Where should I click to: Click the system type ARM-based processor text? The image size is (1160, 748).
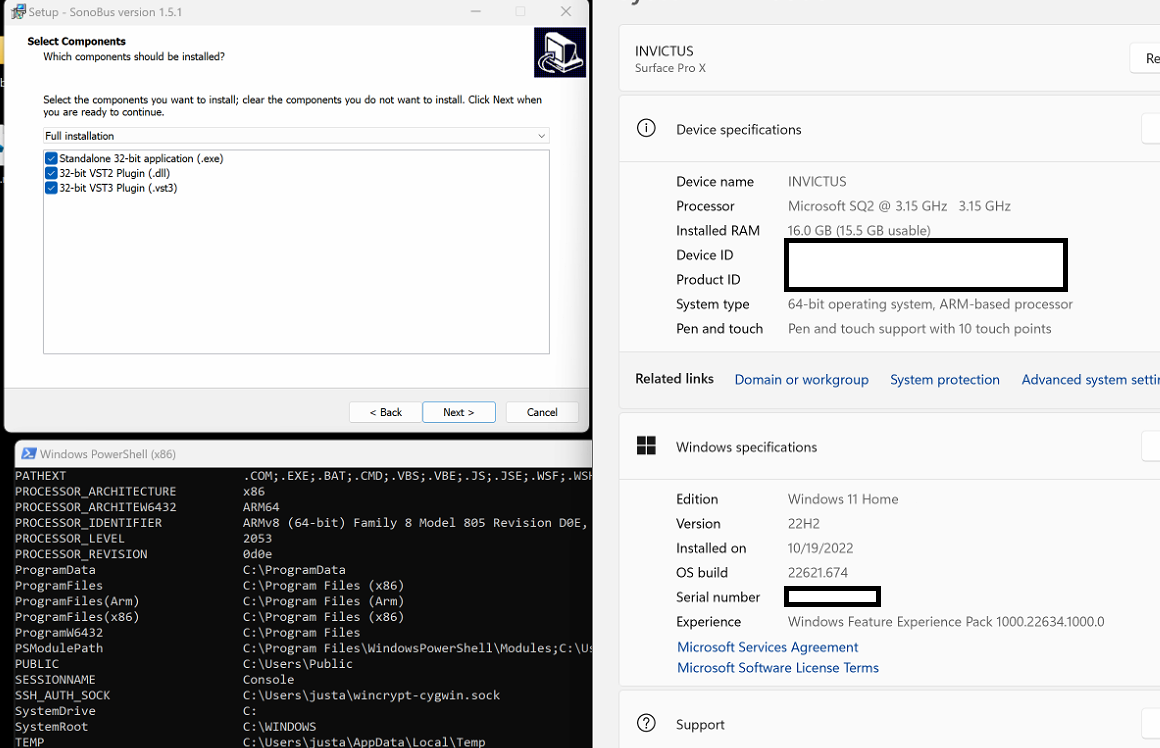pos(930,304)
